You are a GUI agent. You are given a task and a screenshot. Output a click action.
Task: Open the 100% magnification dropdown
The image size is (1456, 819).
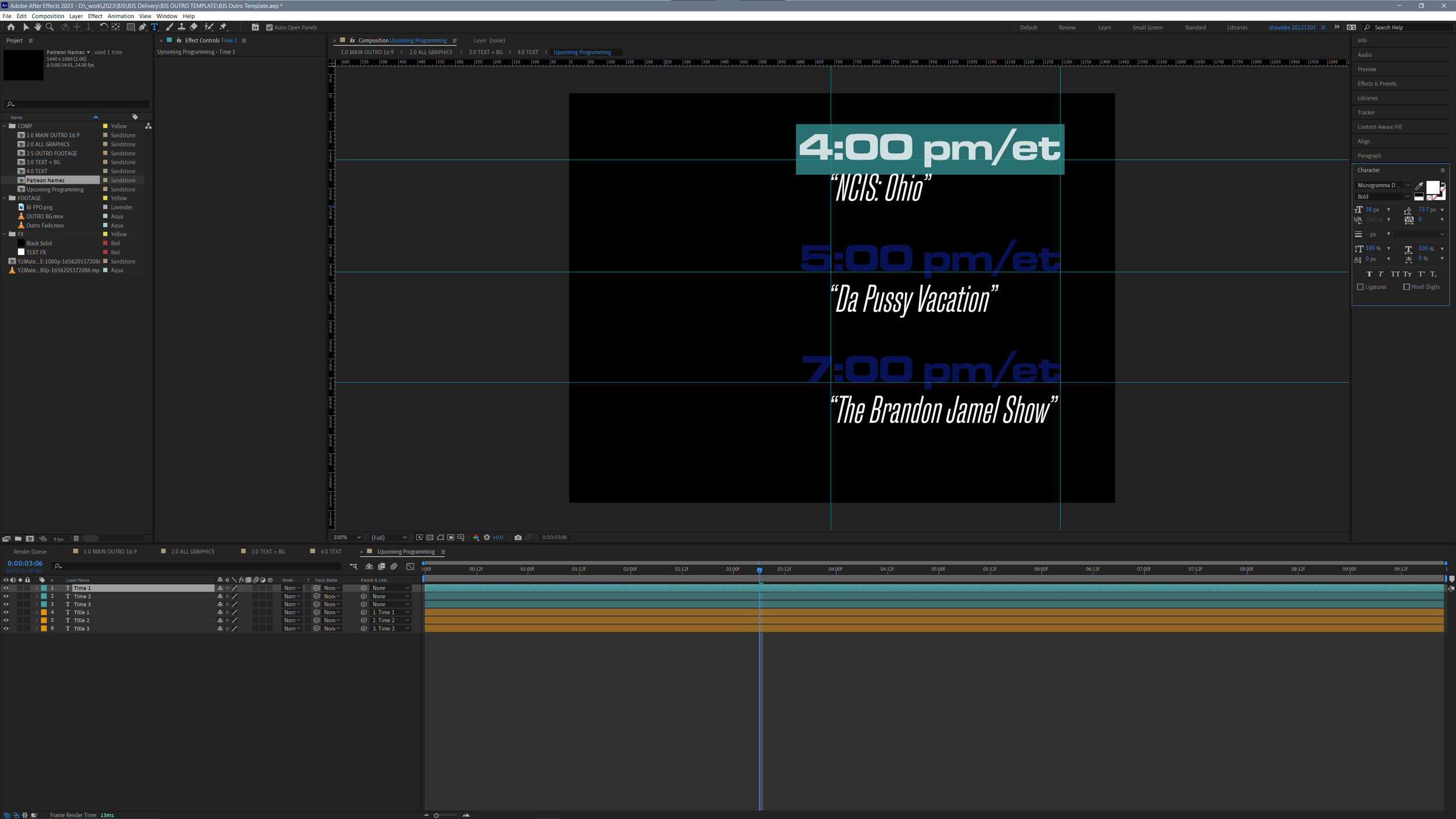(x=347, y=537)
